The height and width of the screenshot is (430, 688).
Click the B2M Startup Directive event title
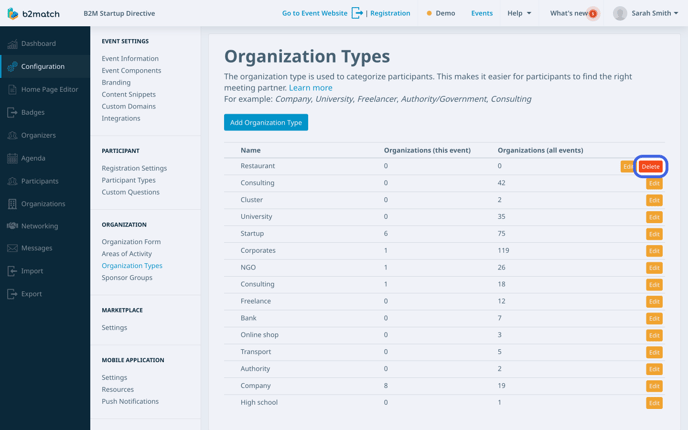tap(119, 13)
